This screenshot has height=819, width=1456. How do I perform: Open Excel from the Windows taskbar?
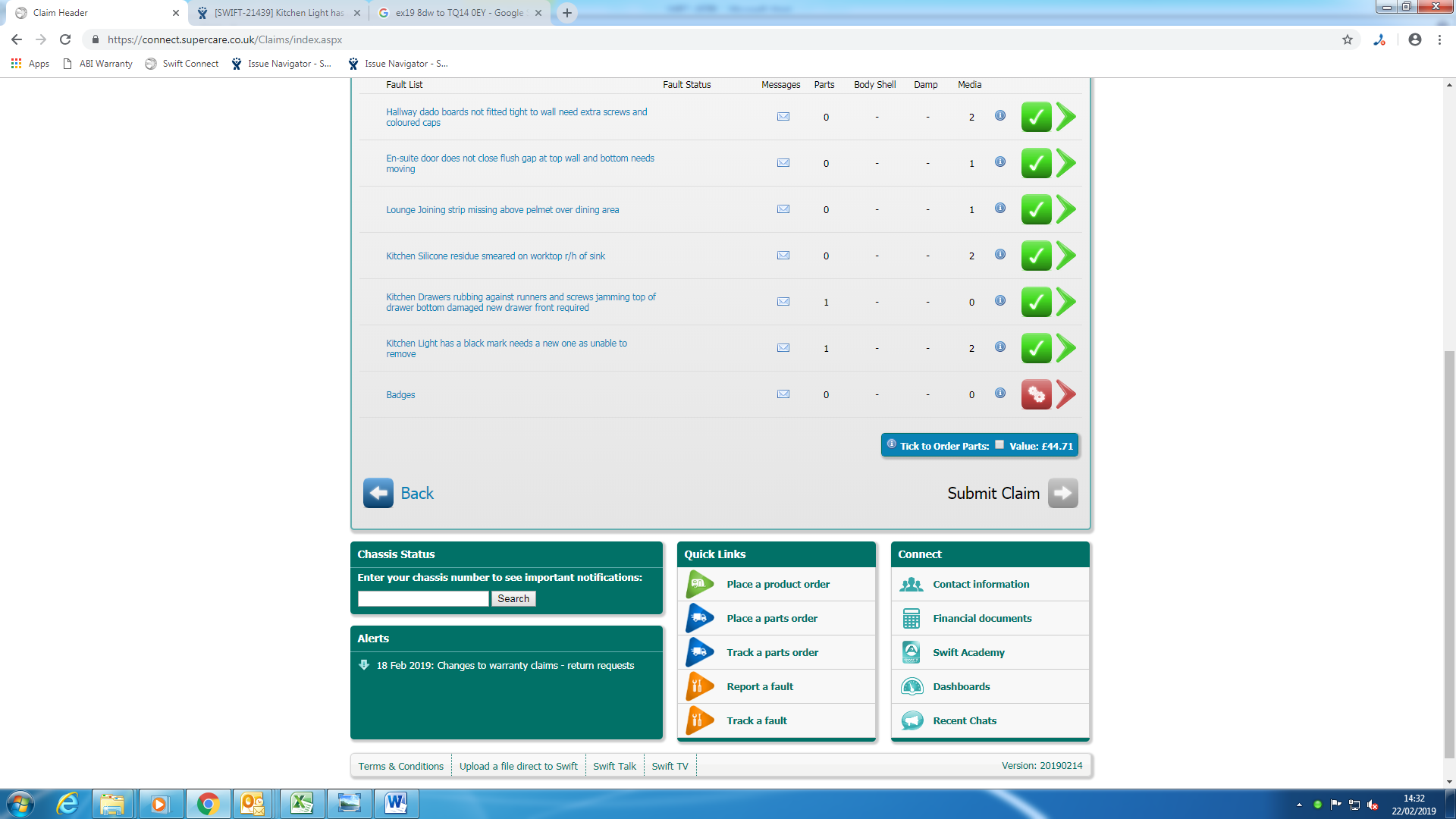tap(302, 803)
